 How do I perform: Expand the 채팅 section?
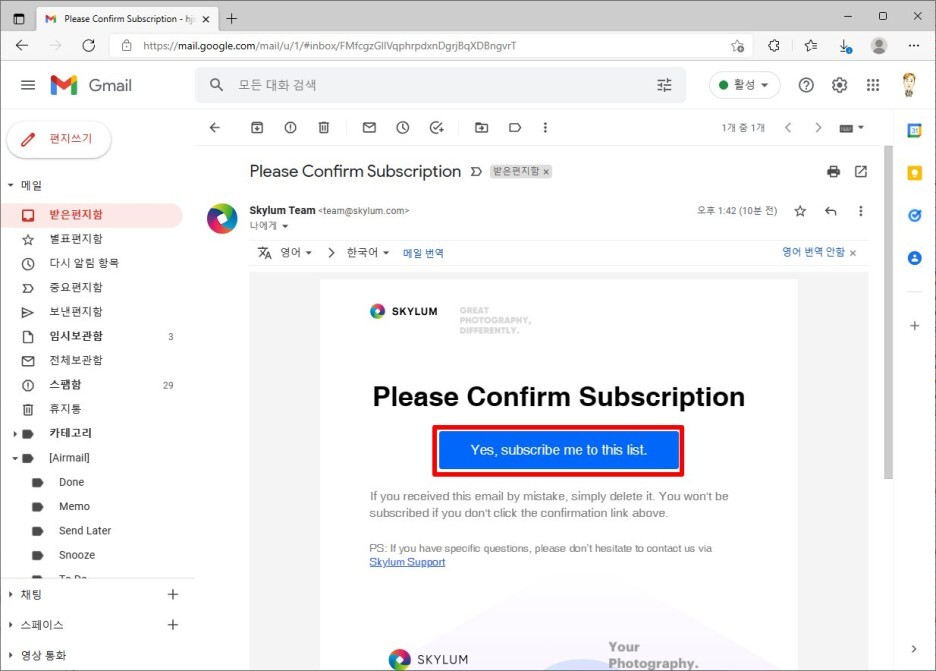(10, 595)
